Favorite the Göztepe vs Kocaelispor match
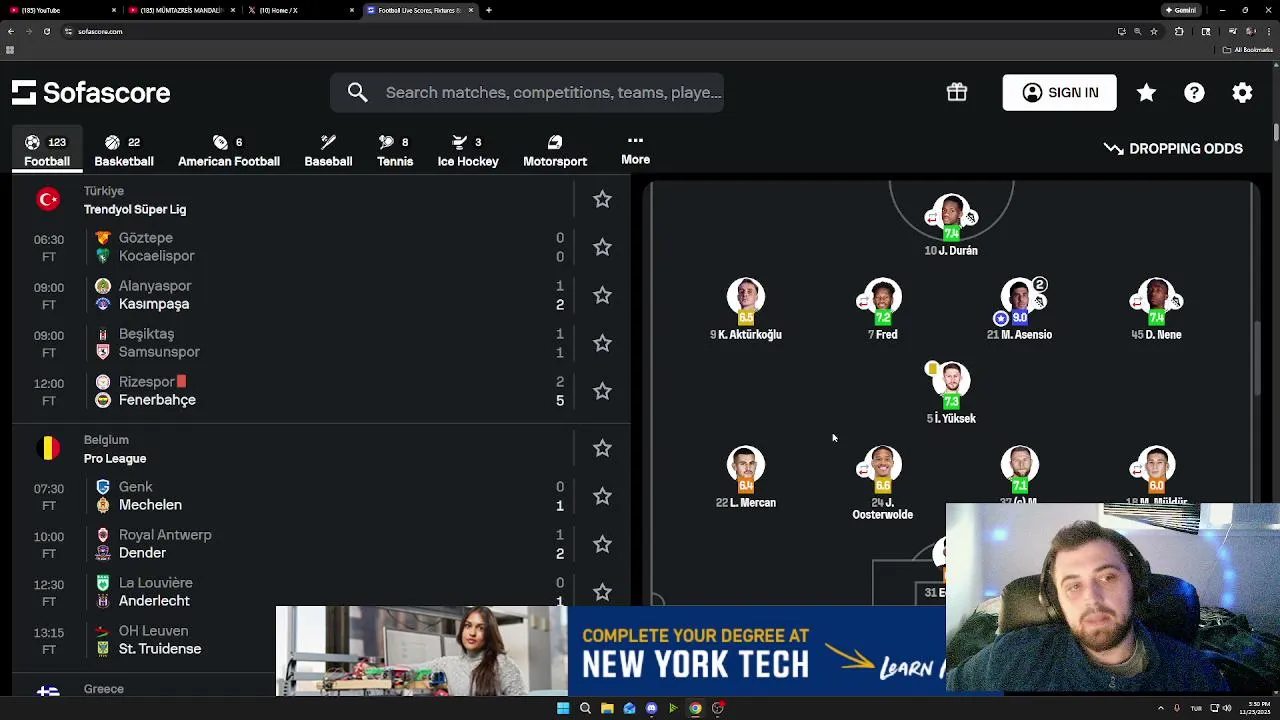The height and width of the screenshot is (720, 1280). coord(602,247)
